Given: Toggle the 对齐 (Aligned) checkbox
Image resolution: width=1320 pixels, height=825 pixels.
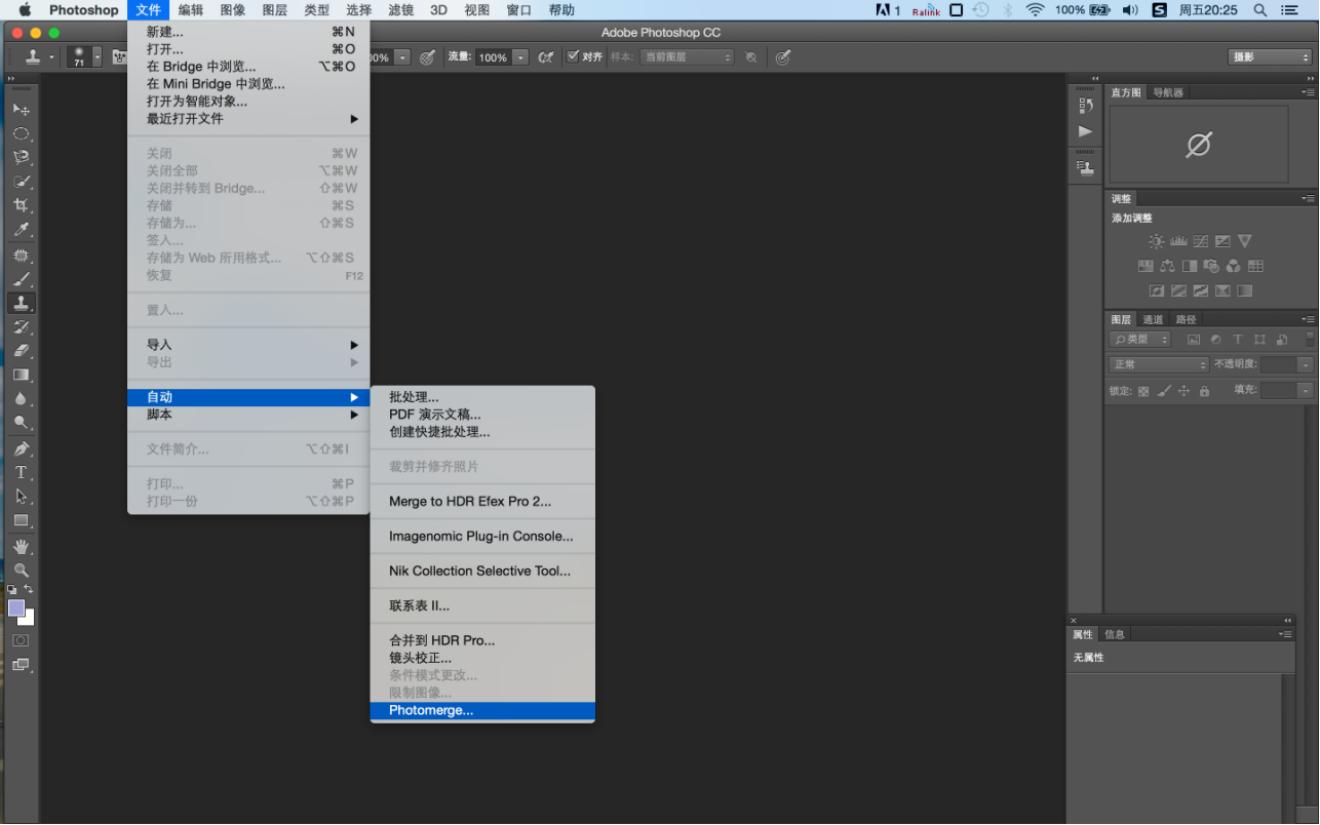Looking at the screenshot, I should click(573, 57).
